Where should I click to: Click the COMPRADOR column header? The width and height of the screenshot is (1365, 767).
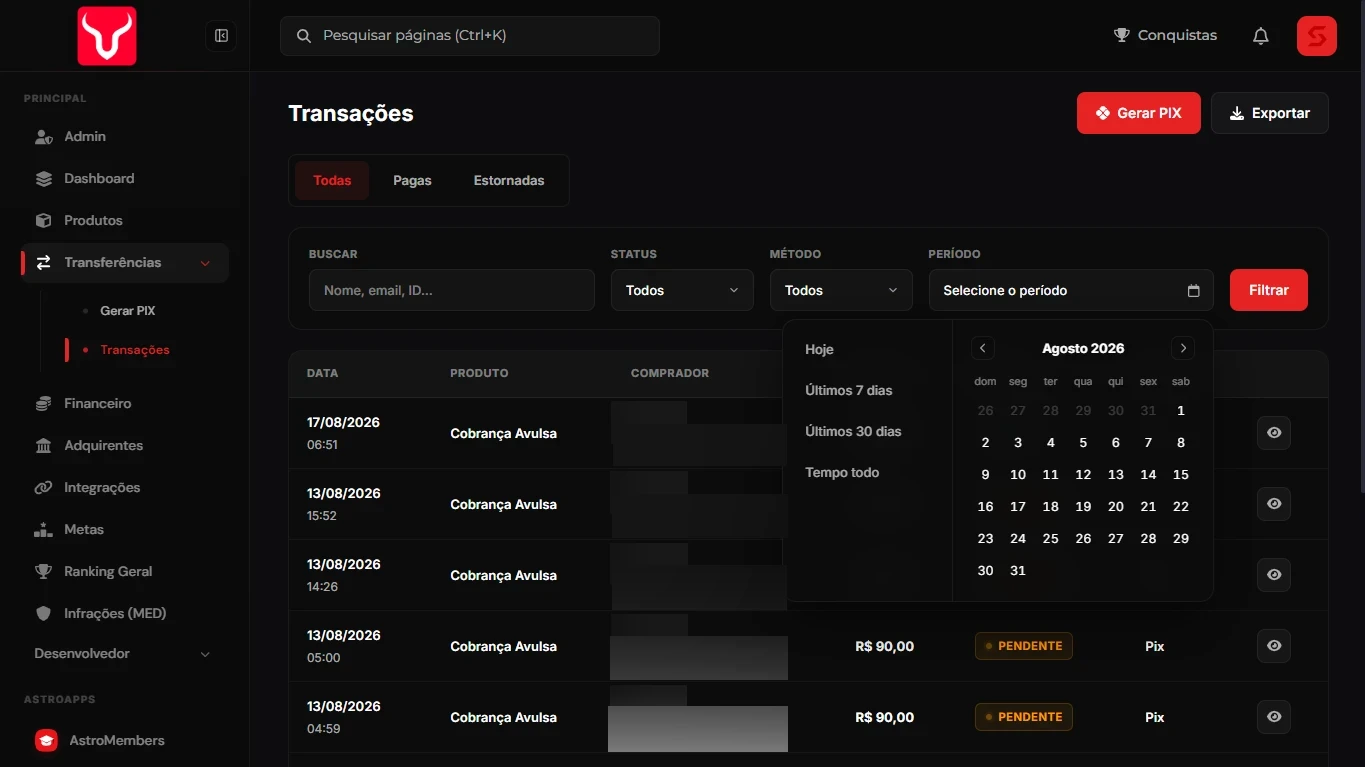coord(670,373)
